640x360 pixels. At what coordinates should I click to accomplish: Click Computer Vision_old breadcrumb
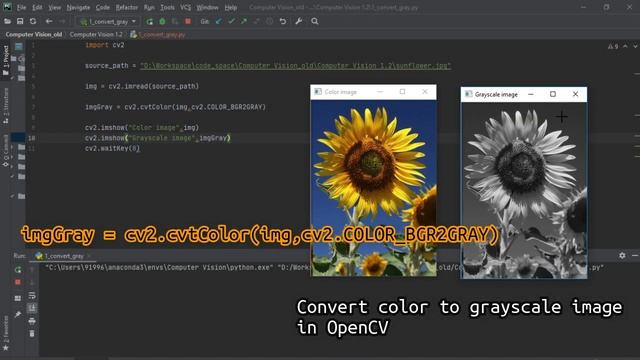(x=34, y=35)
